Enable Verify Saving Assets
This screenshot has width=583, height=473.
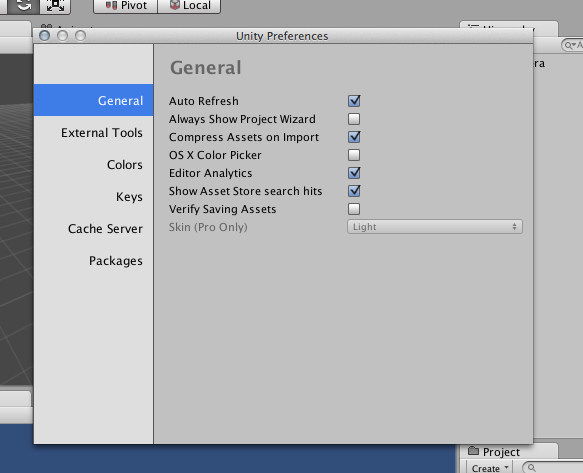pos(354,209)
